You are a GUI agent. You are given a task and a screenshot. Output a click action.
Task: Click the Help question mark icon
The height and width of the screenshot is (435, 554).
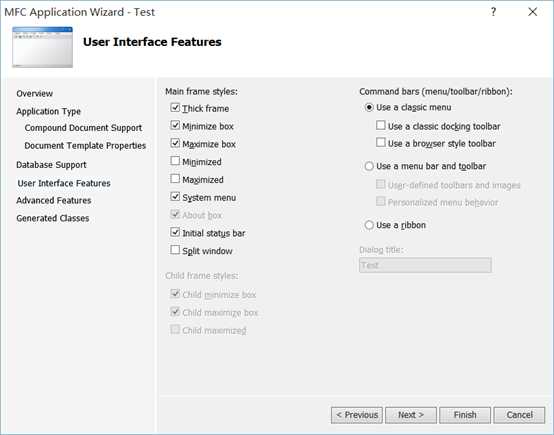(x=493, y=12)
